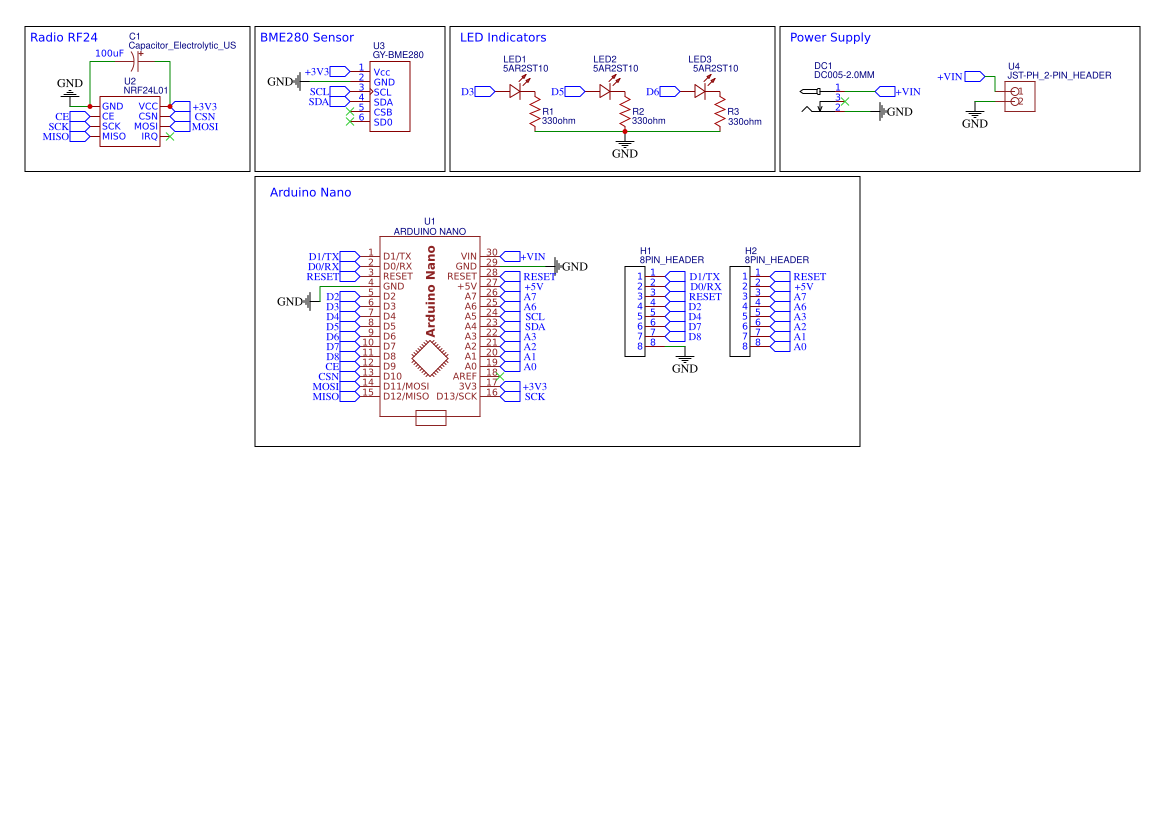Select the U3 GY-BME280 module body

[389, 97]
